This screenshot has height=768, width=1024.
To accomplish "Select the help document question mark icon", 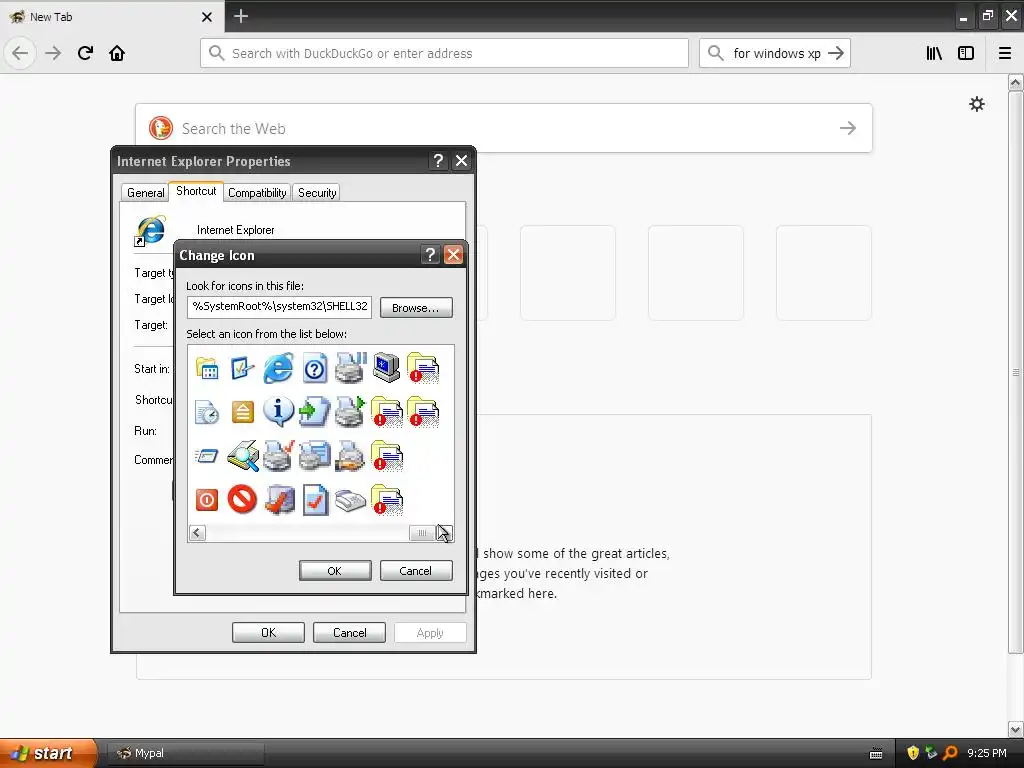I will pyautogui.click(x=314, y=369).
